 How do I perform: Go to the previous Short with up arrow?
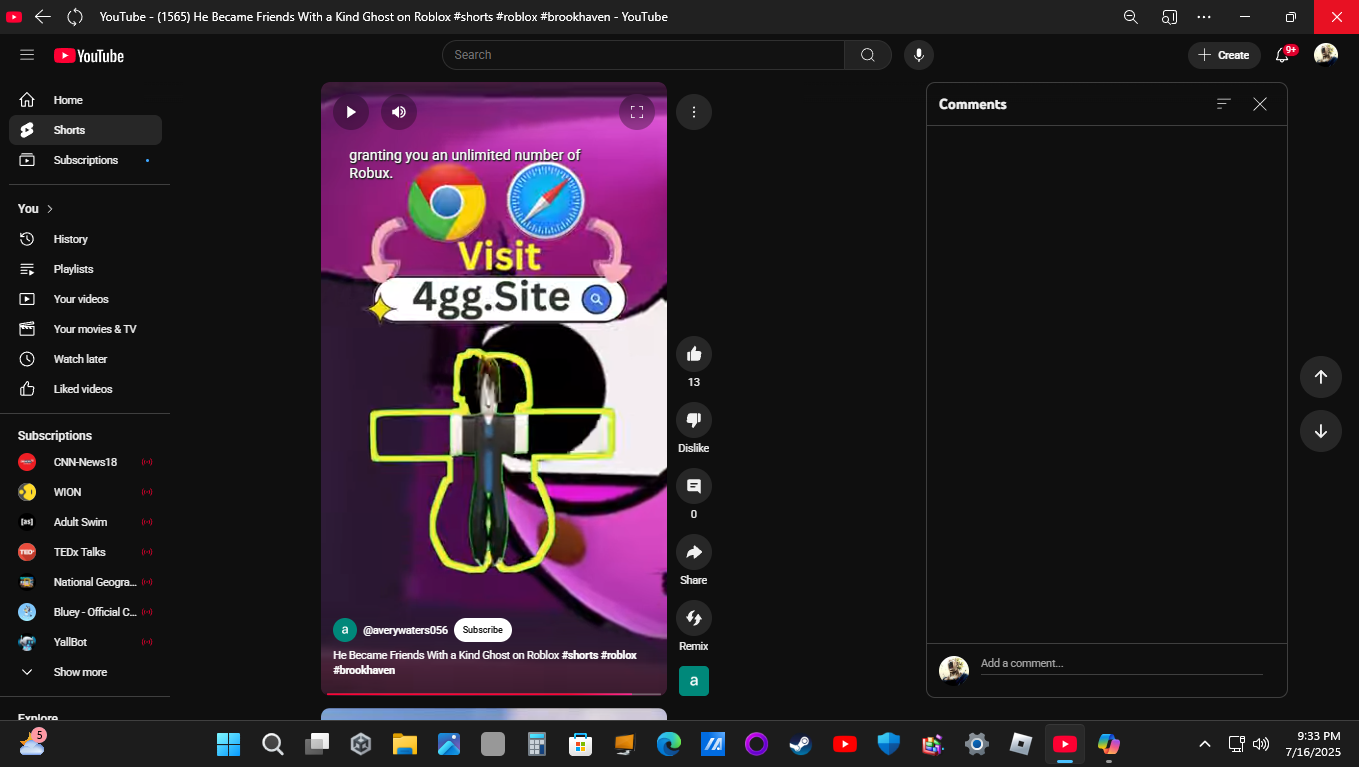tap(1321, 377)
